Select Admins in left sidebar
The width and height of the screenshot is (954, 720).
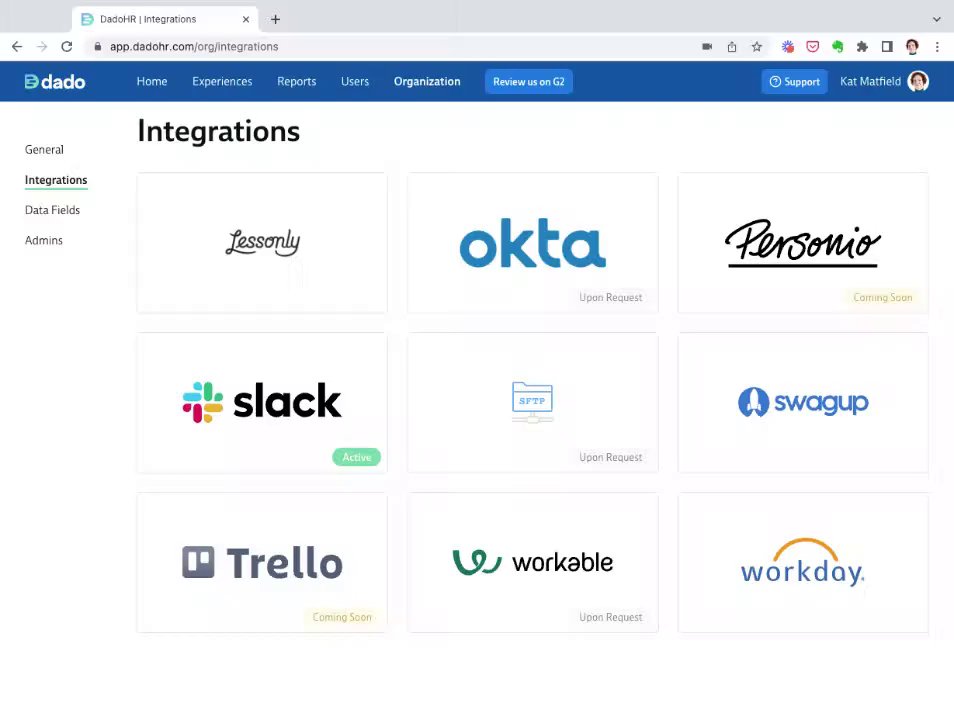point(44,240)
